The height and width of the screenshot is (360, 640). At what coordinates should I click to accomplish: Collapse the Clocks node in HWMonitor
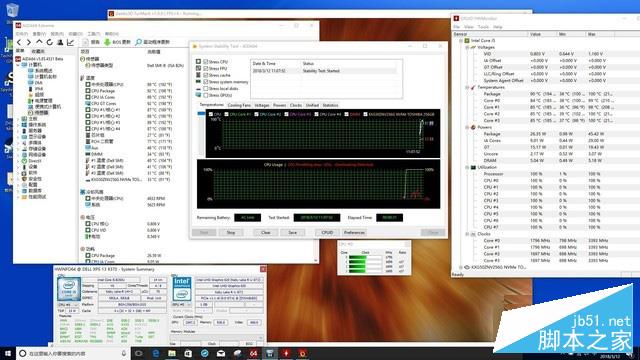click(x=467, y=234)
